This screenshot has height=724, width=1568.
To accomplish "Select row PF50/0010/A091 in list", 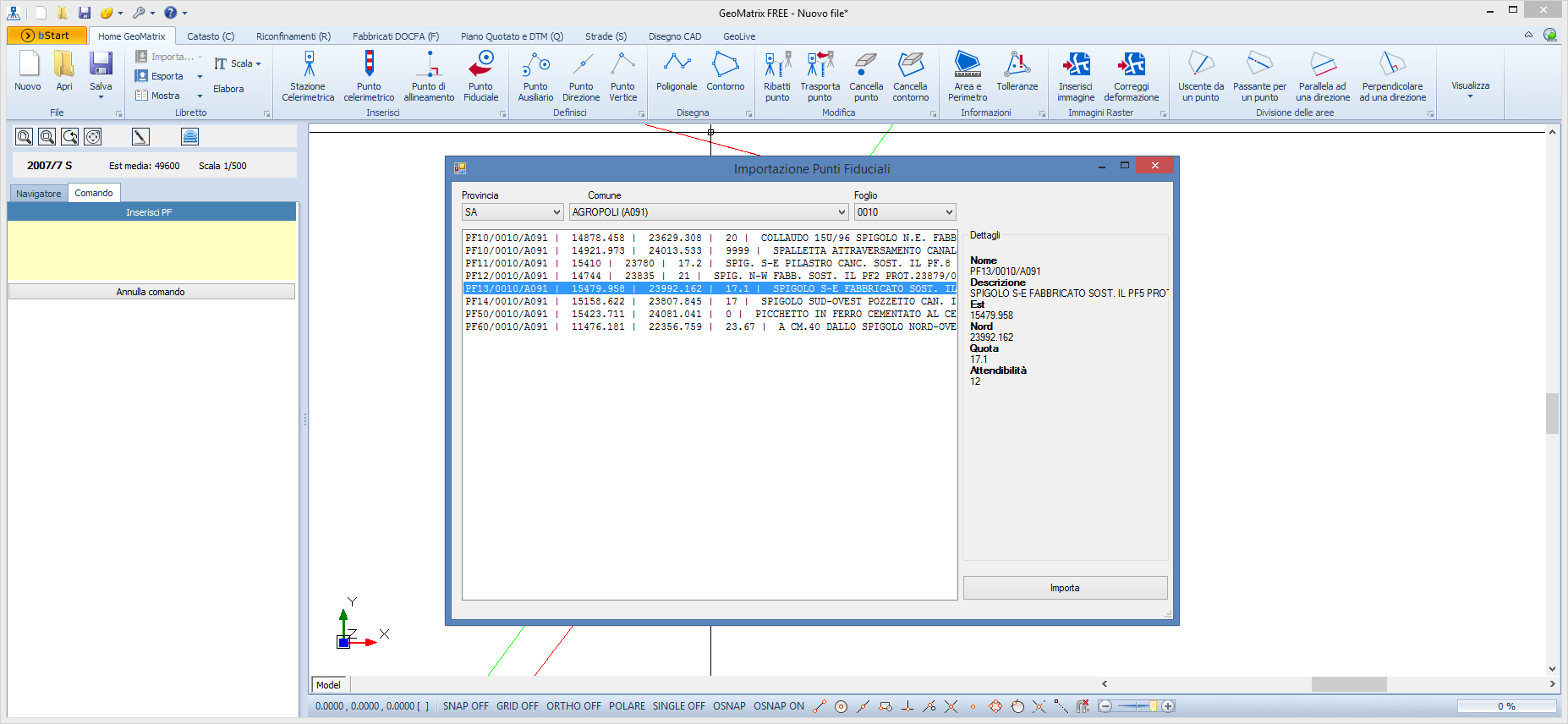I will point(710,314).
